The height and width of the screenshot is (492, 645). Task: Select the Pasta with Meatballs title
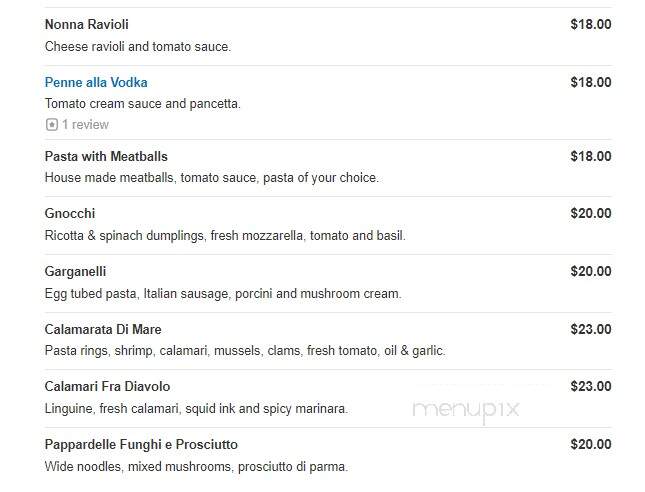106,156
